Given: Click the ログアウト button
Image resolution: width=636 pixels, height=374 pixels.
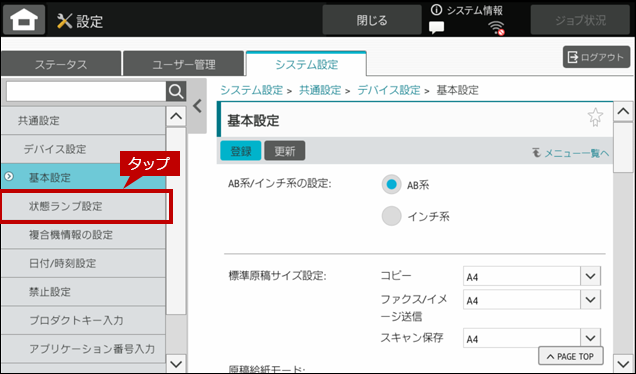Looking at the screenshot, I should point(596,57).
